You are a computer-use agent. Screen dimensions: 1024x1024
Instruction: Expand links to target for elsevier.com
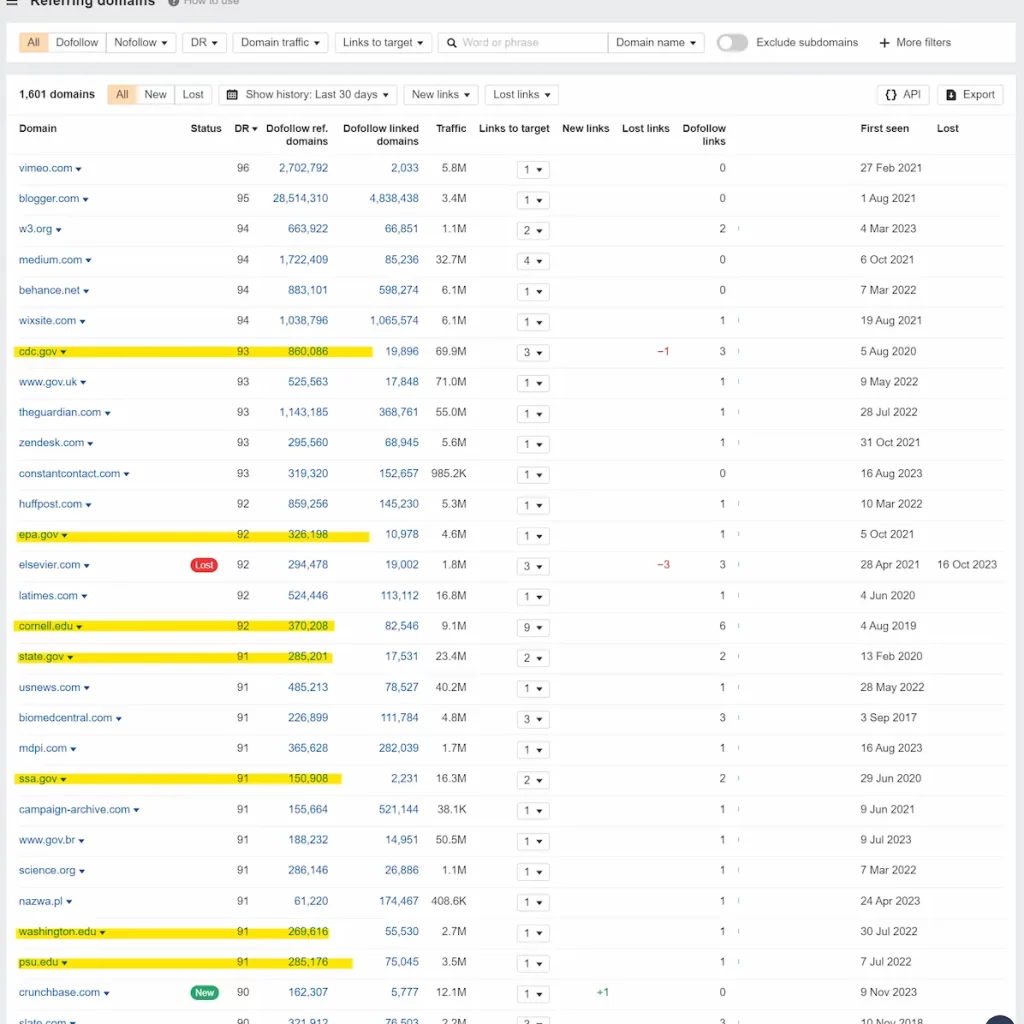(x=533, y=566)
